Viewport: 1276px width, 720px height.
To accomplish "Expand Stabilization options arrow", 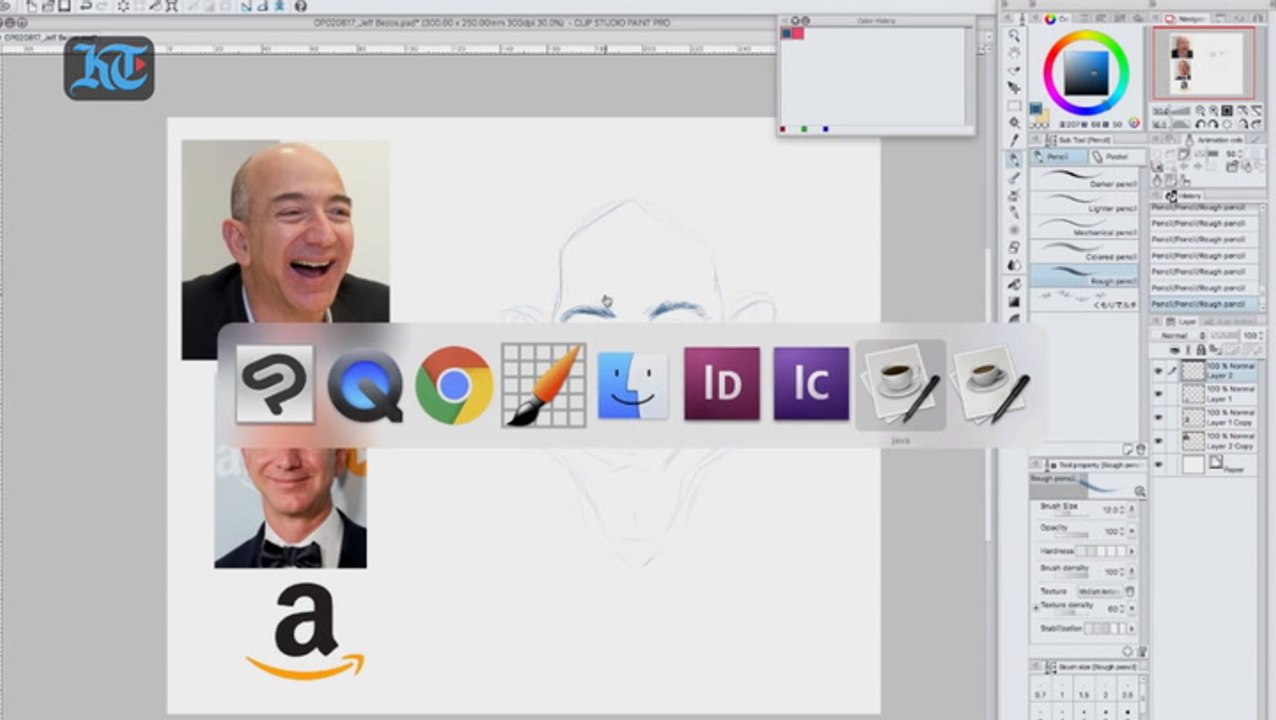I will tap(1132, 628).
